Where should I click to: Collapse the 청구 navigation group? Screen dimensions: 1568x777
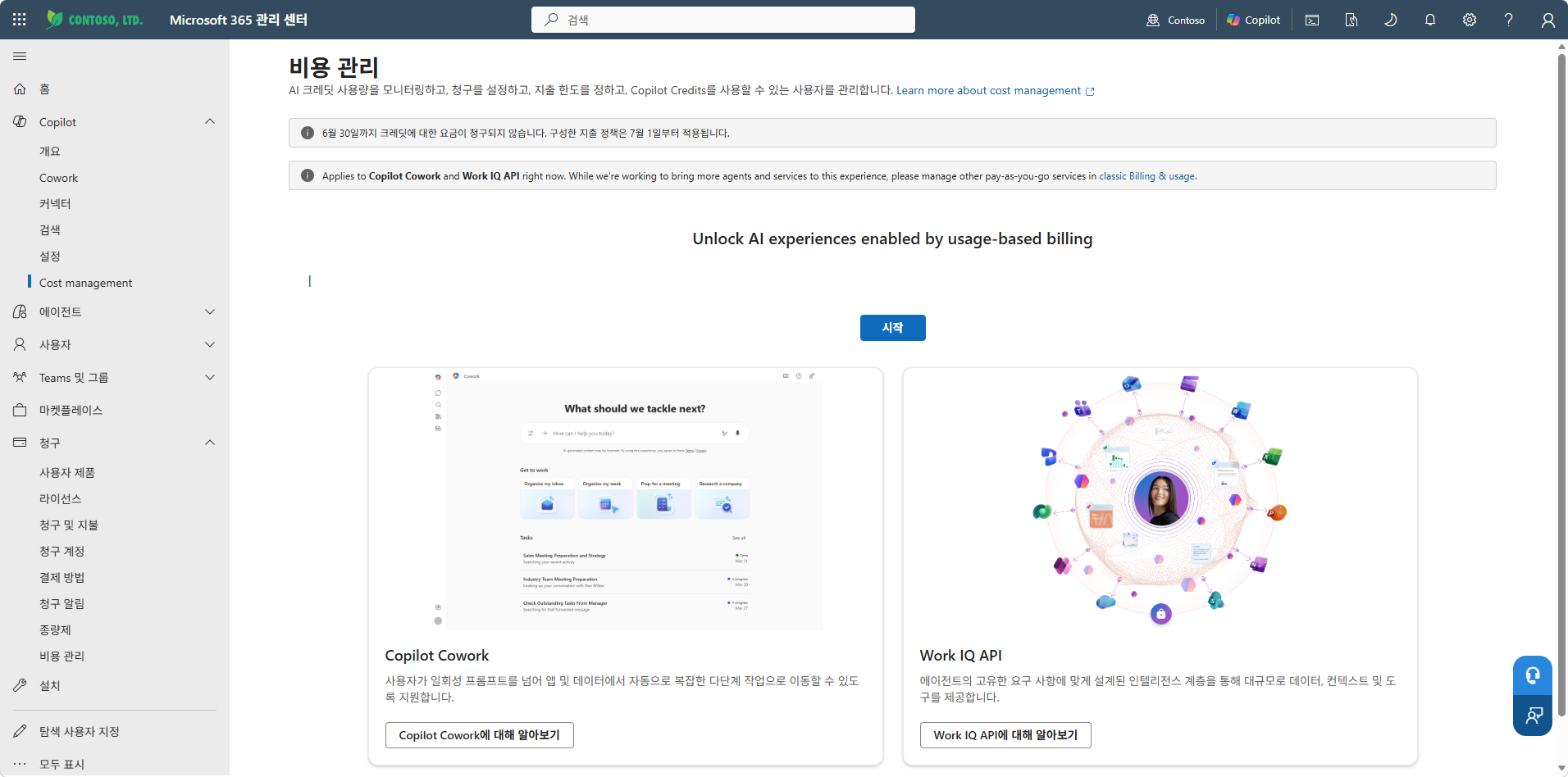pos(210,443)
